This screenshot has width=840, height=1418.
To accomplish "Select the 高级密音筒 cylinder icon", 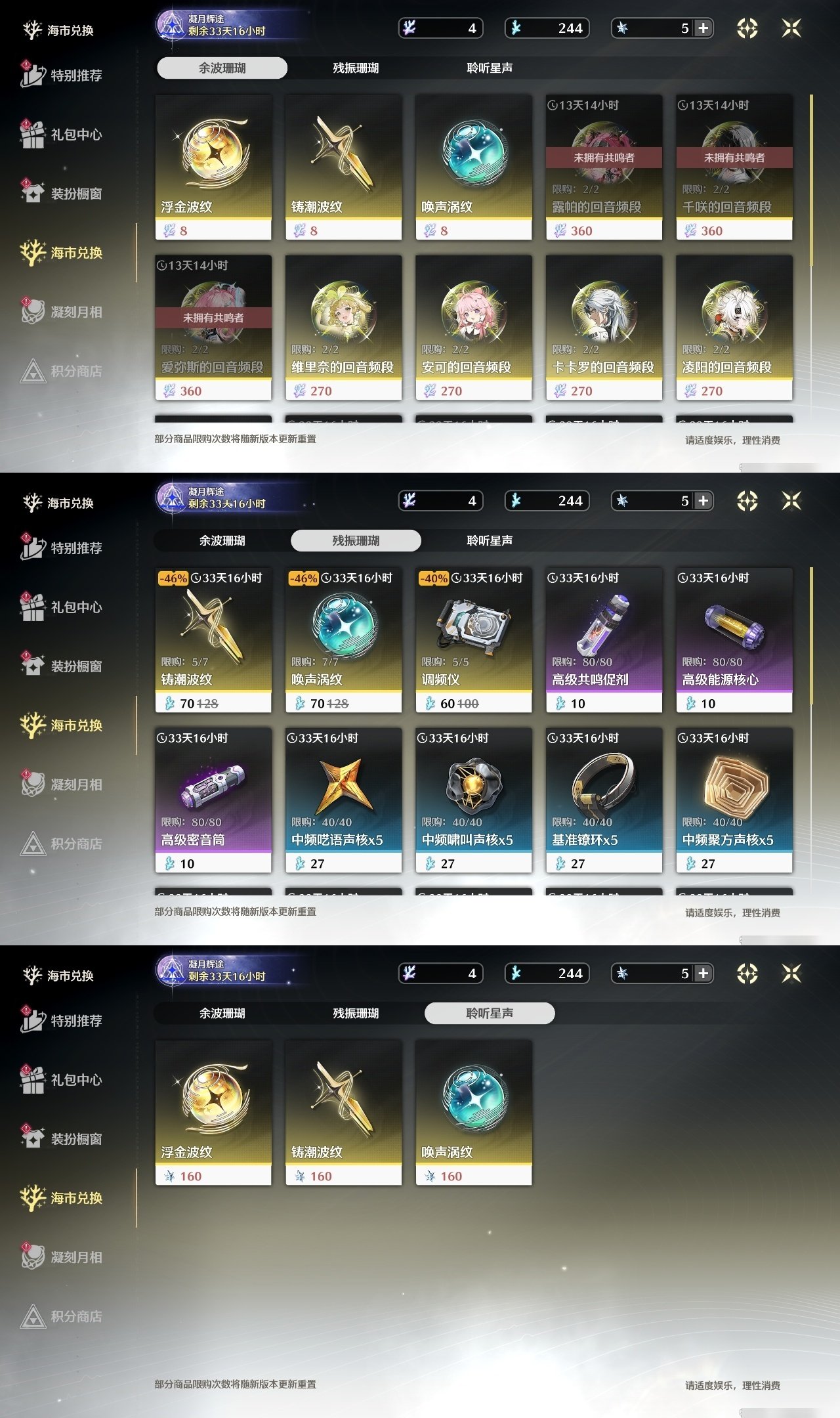I will (213, 785).
